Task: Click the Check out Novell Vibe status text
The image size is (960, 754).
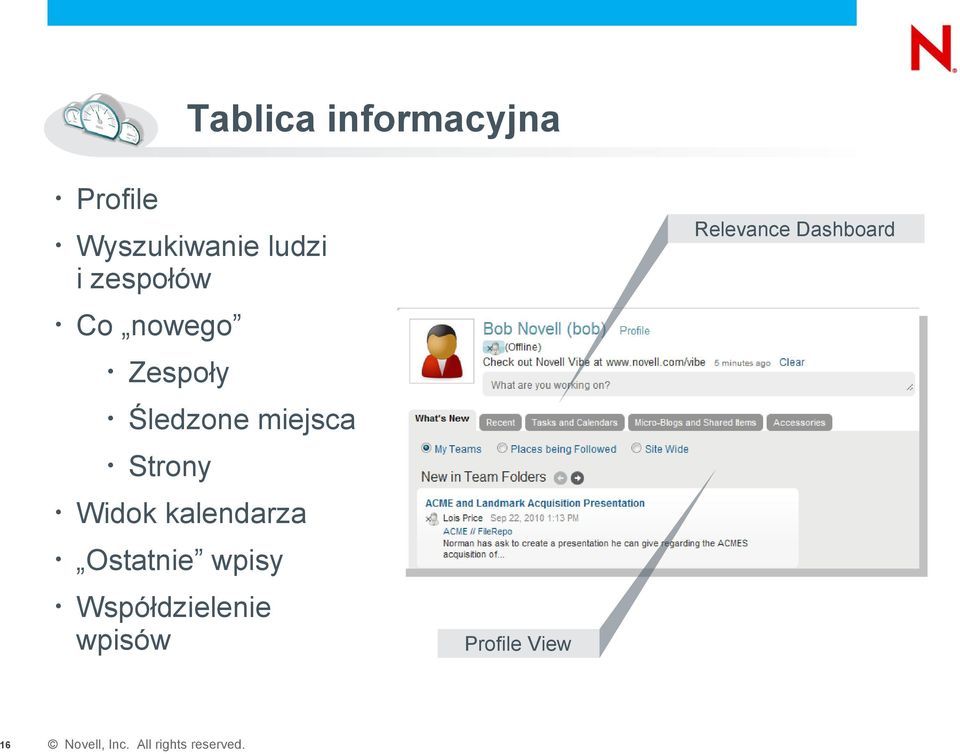Action: pyautogui.click(x=594, y=362)
